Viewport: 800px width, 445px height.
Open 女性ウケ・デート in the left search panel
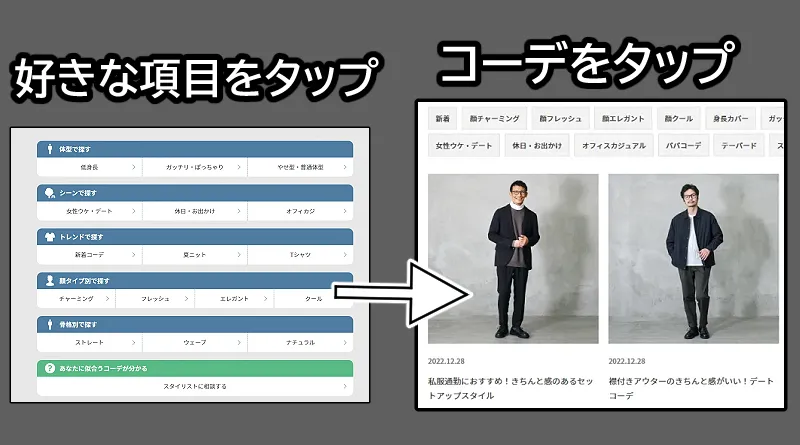[x=89, y=211]
